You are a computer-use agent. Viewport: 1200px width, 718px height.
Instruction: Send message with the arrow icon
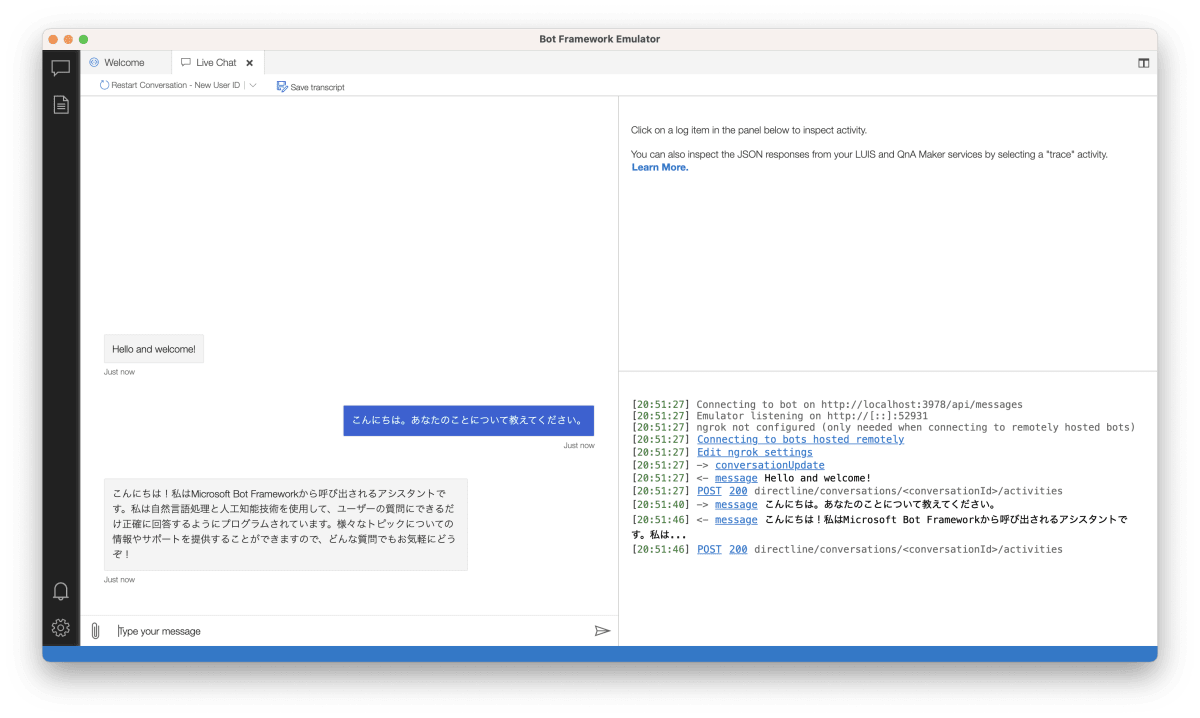pyautogui.click(x=602, y=631)
